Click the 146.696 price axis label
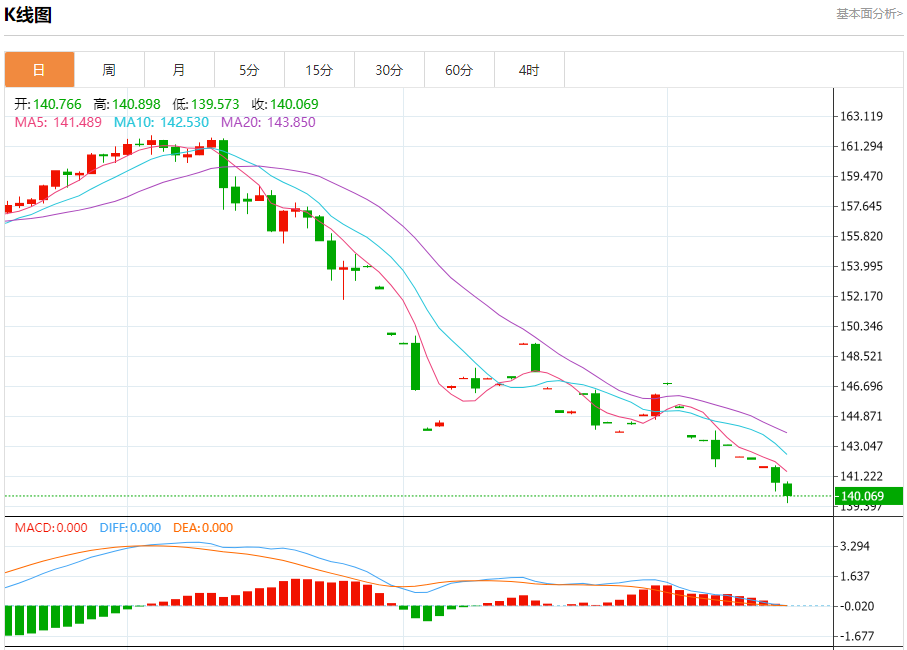 [861, 386]
